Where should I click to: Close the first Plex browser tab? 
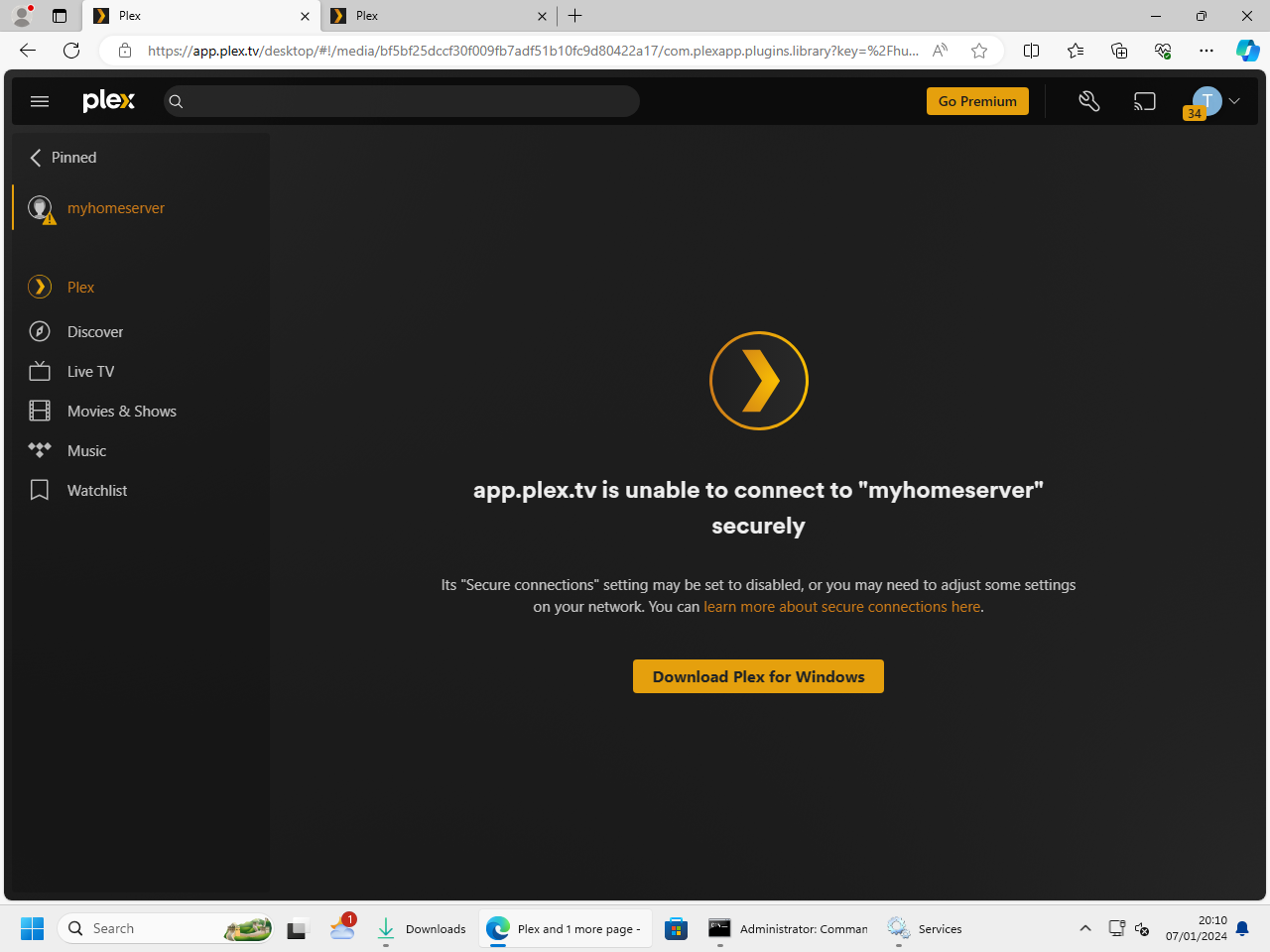(305, 16)
